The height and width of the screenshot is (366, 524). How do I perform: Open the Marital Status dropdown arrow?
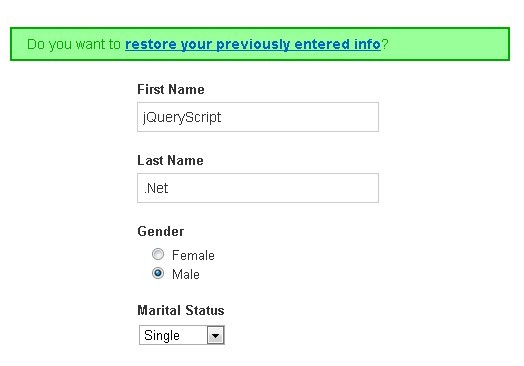point(216,335)
